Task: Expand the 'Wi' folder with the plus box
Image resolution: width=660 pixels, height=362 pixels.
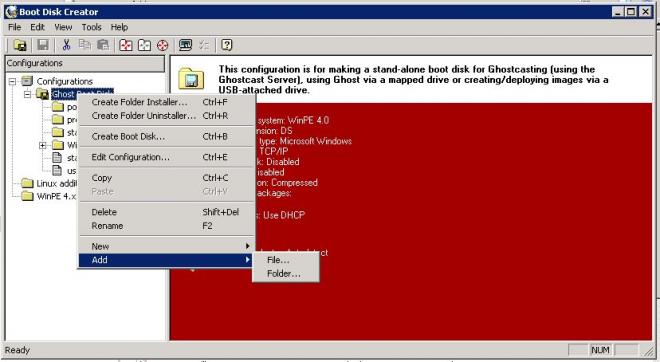Action: click(x=43, y=146)
